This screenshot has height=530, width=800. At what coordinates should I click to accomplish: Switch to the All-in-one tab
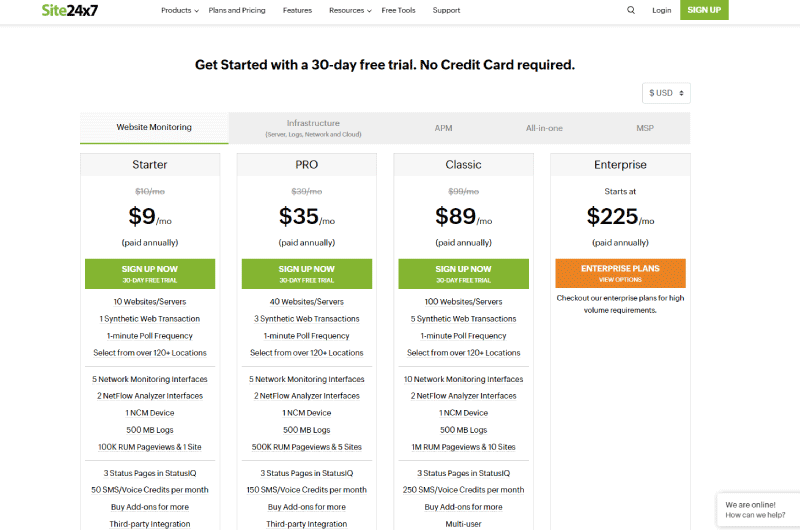544,128
